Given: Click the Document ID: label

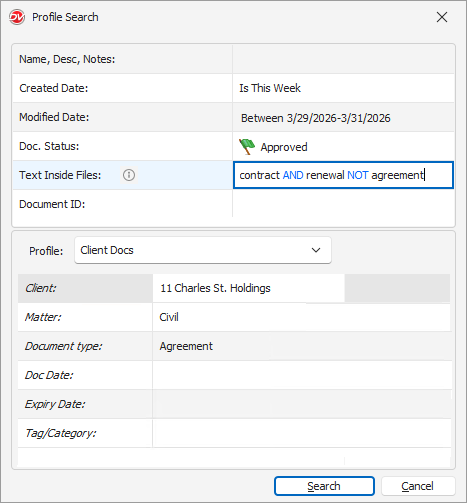Looking at the screenshot, I should pos(52,204).
